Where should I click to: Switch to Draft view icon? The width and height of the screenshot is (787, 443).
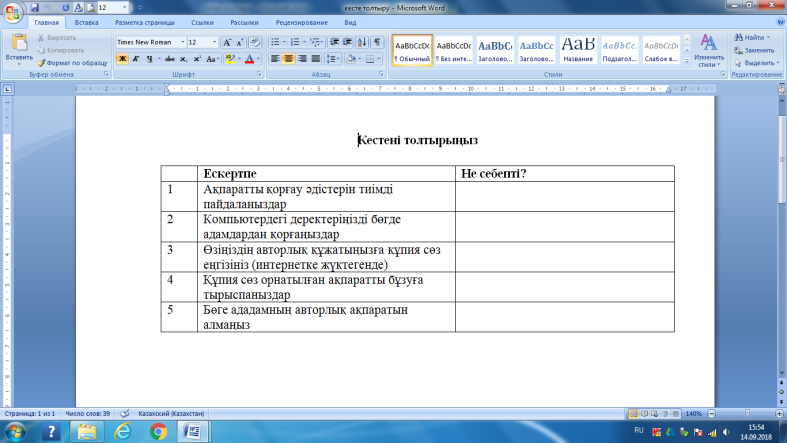click(676, 414)
